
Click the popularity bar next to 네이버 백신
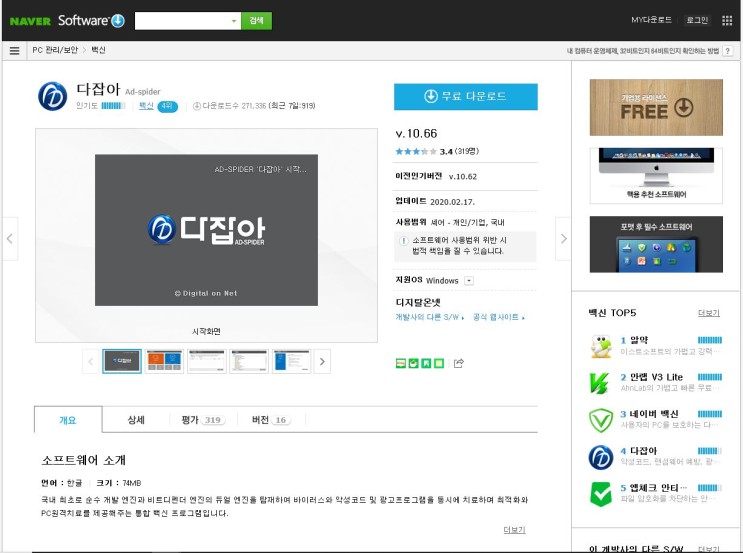coord(710,414)
